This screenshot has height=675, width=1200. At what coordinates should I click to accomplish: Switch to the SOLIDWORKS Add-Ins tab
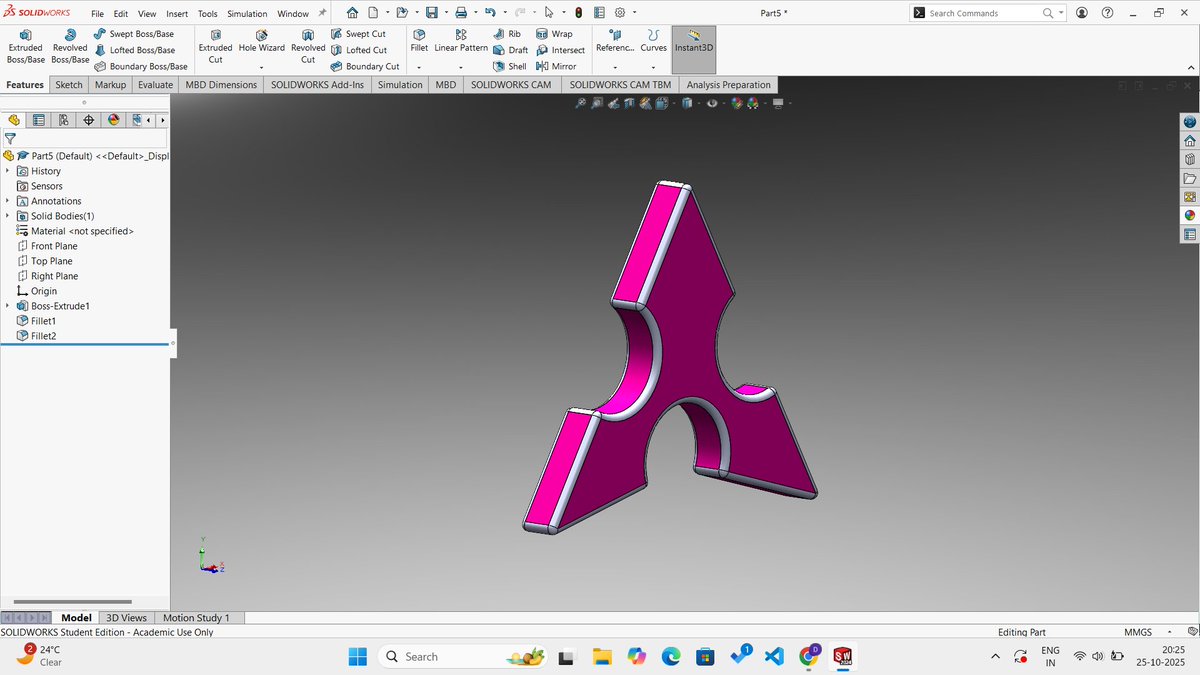(317, 85)
